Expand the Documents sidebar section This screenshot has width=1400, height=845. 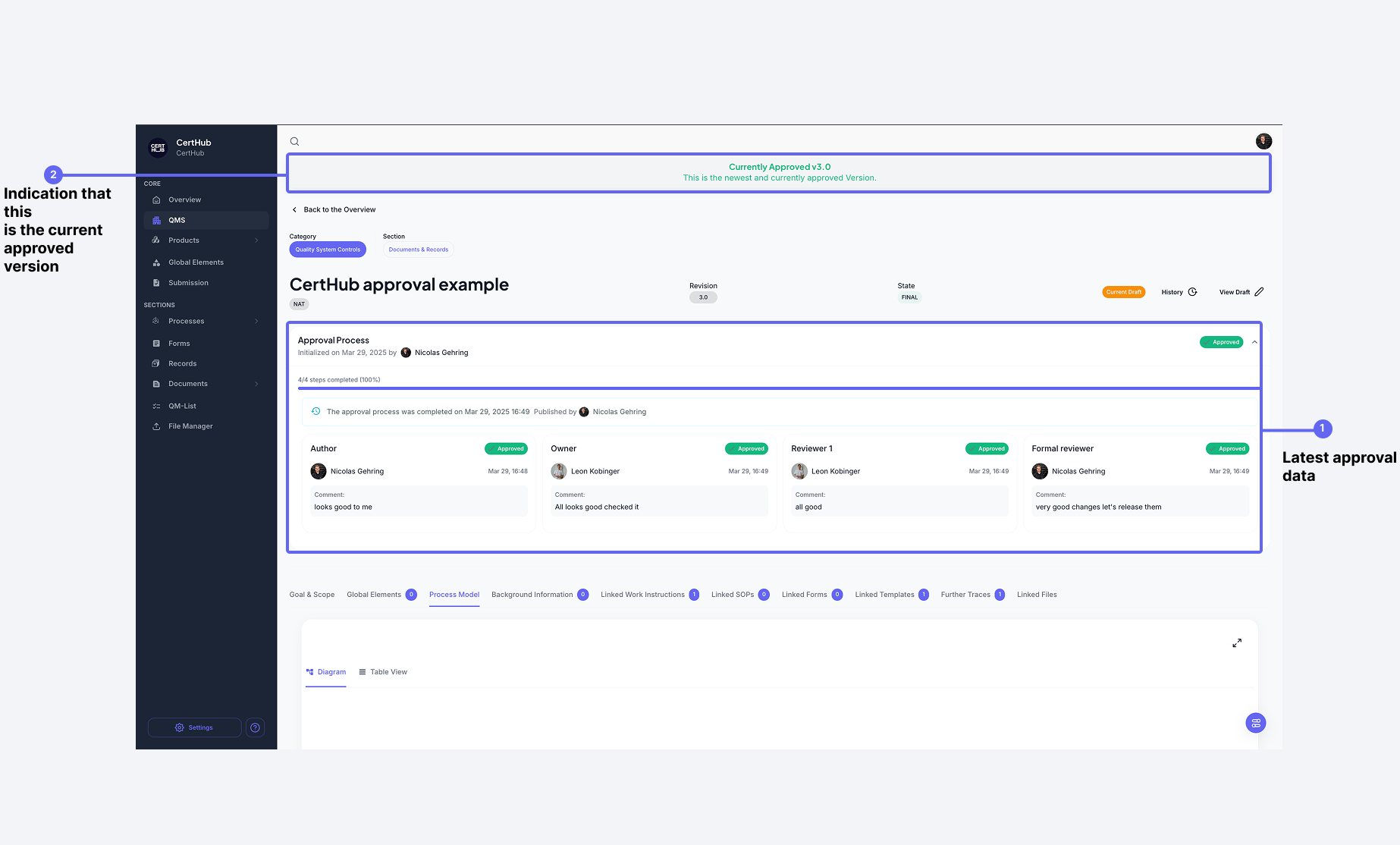(256, 384)
